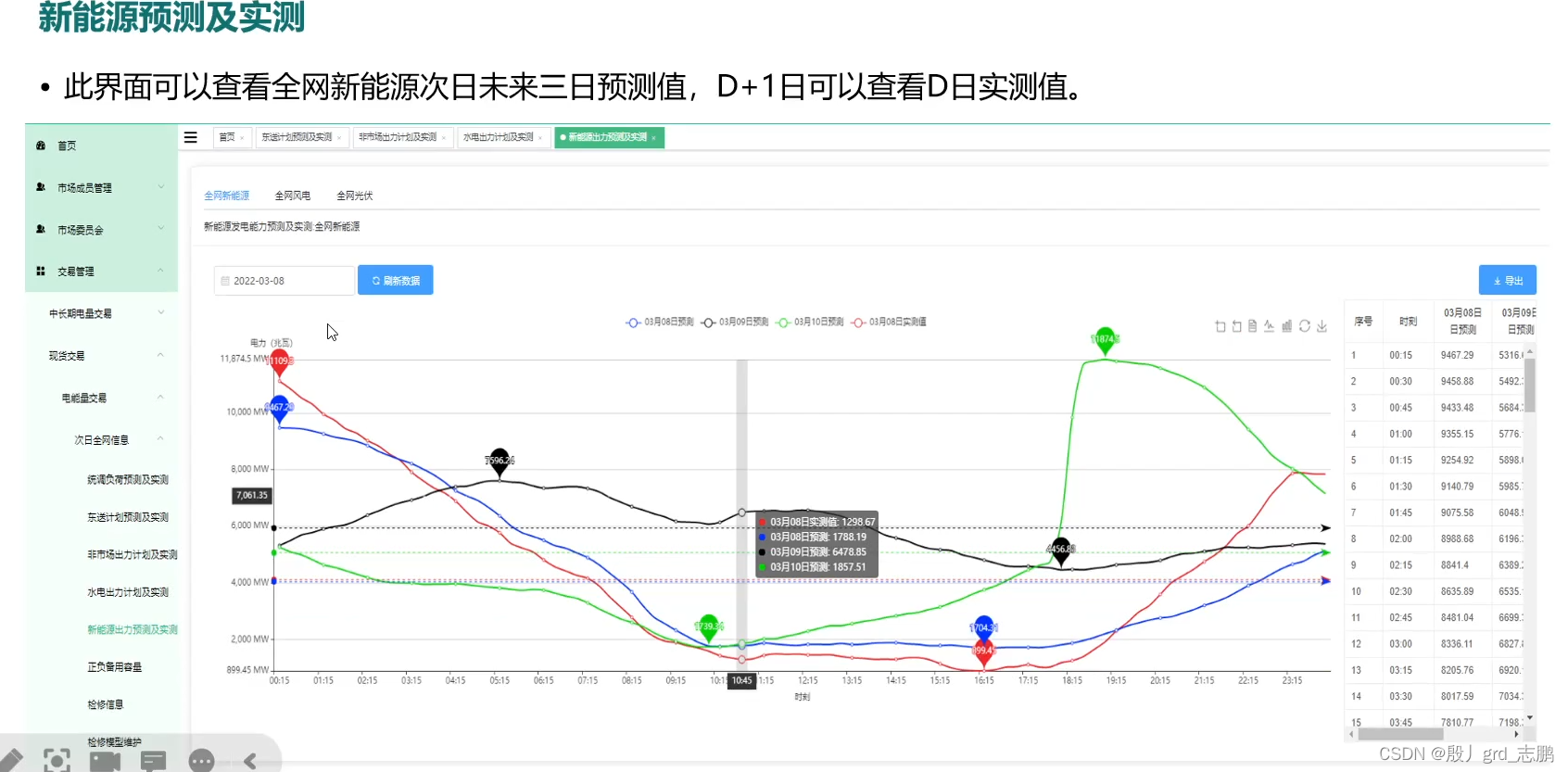Close the 东送计划预测及实测 tab
Image resolution: width=1568 pixels, height=772 pixels.
tap(339, 138)
